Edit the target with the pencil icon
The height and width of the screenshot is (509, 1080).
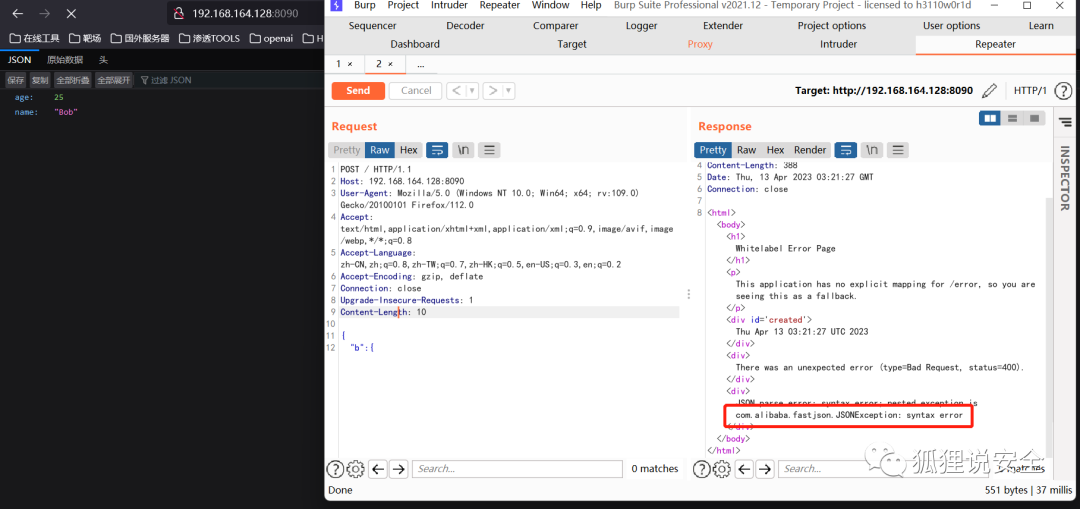[989, 91]
